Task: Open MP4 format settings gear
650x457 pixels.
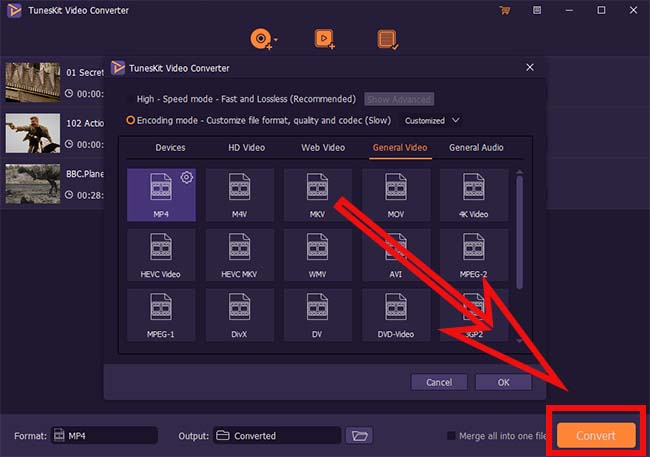Action: click(187, 177)
